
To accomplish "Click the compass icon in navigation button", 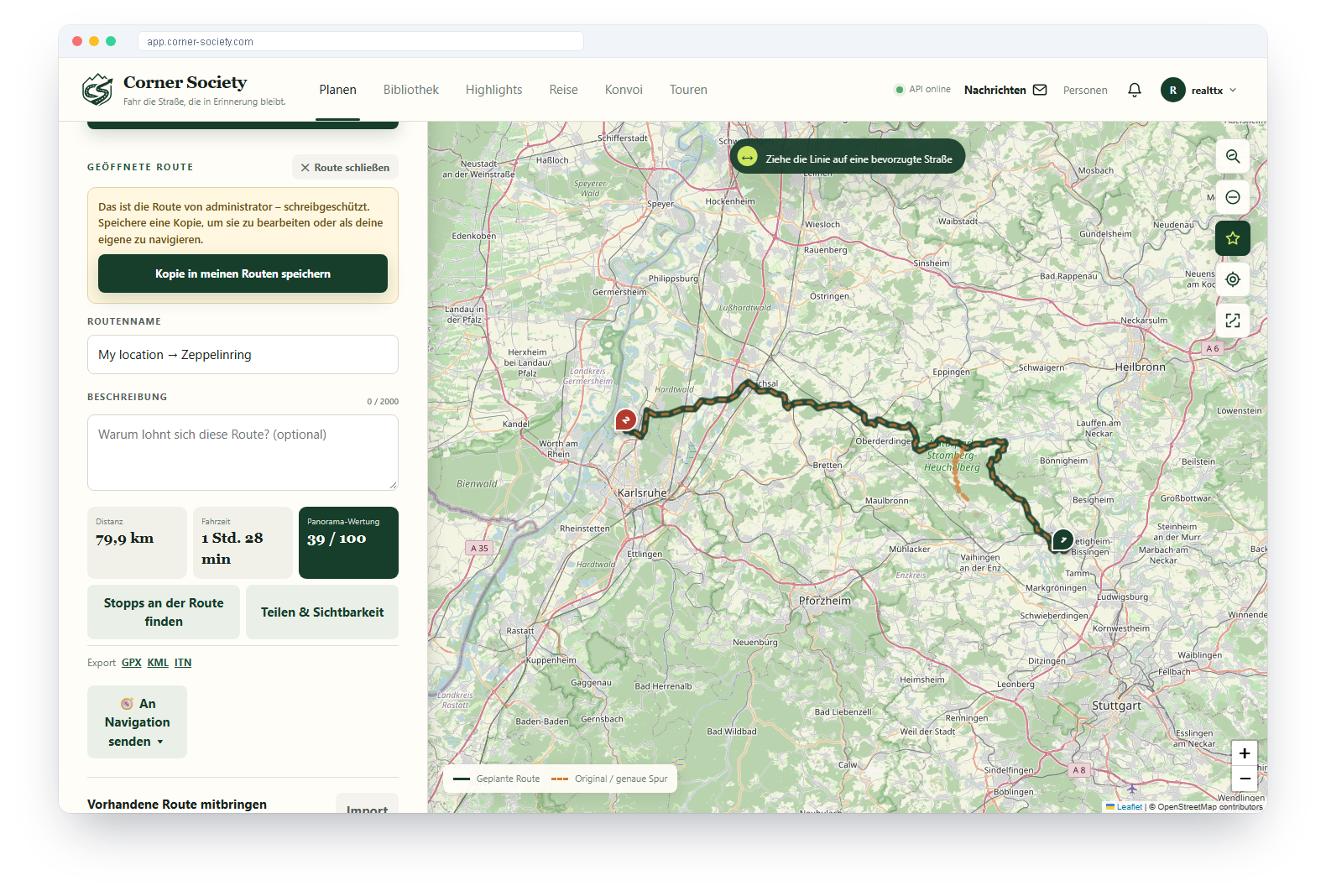I will (128, 704).
